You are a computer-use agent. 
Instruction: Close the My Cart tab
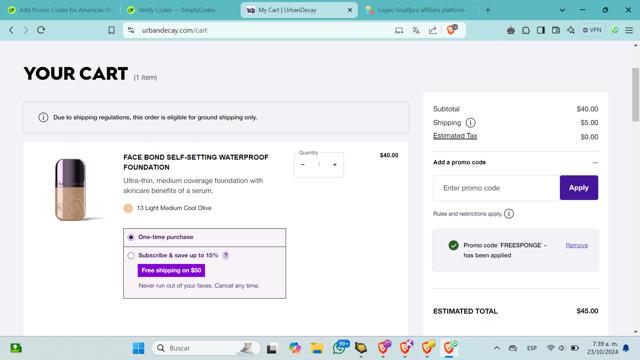350,10
